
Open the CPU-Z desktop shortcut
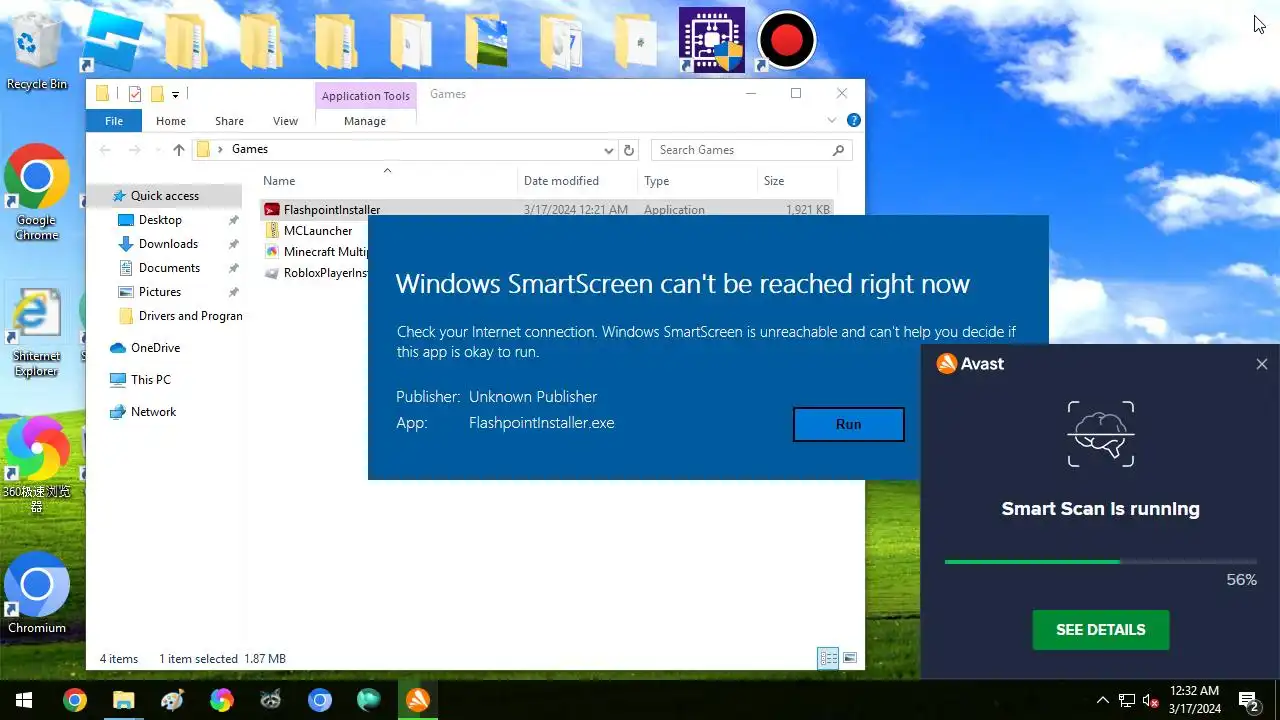tap(712, 40)
